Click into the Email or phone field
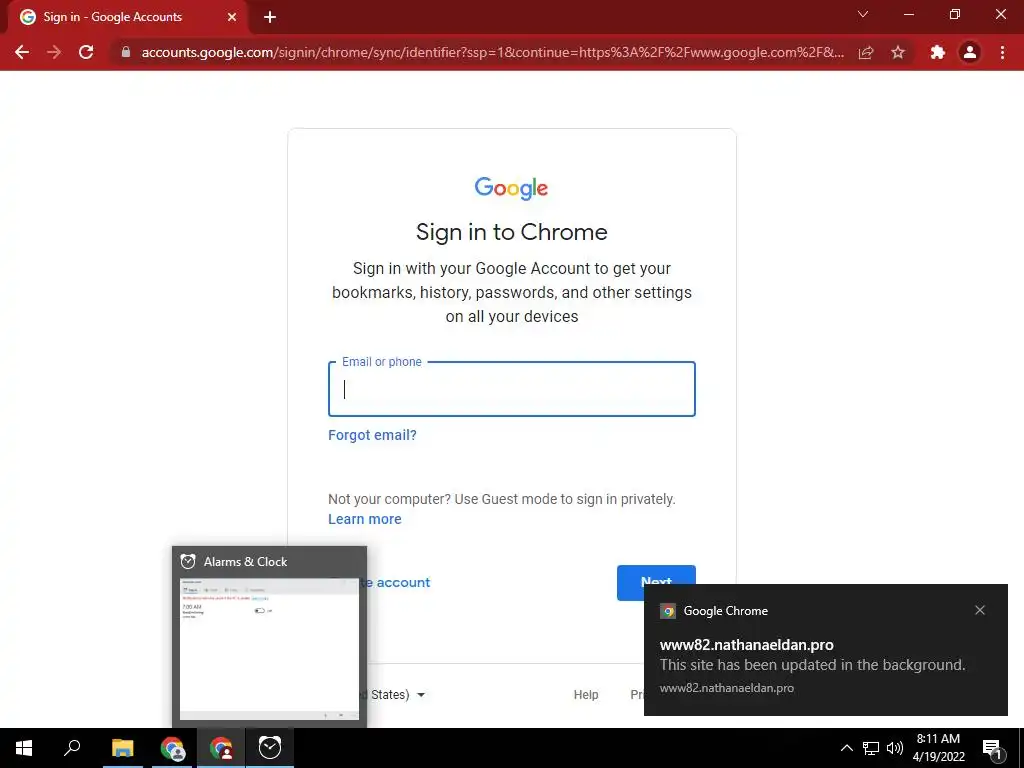The image size is (1024, 768). 511,389
